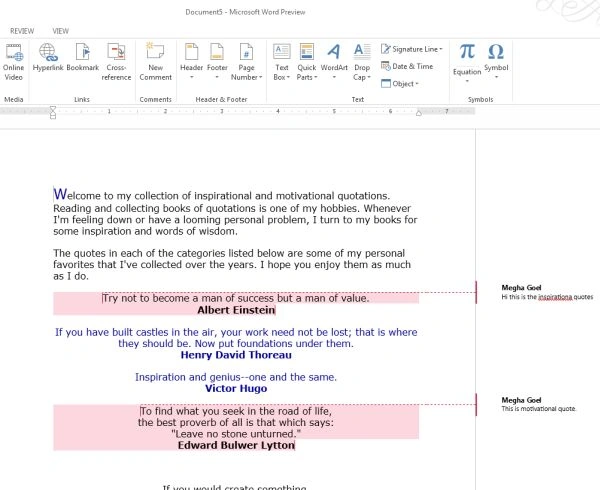
Task: Add a Bookmark
Action: click(x=83, y=58)
